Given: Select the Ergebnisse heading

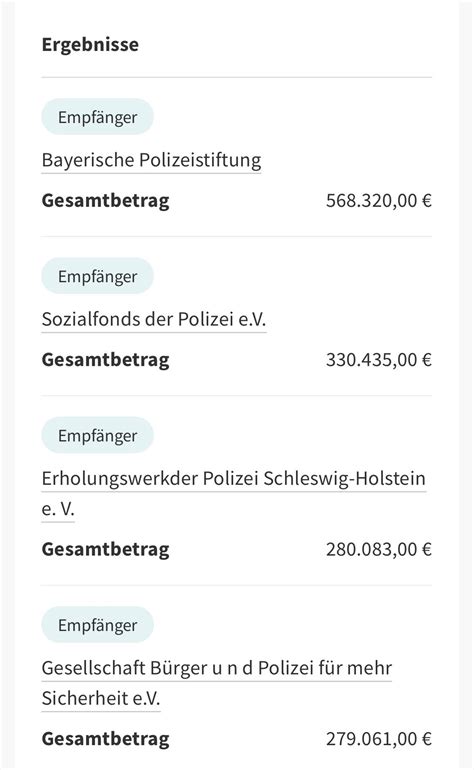Looking at the screenshot, I should click(90, 45).
